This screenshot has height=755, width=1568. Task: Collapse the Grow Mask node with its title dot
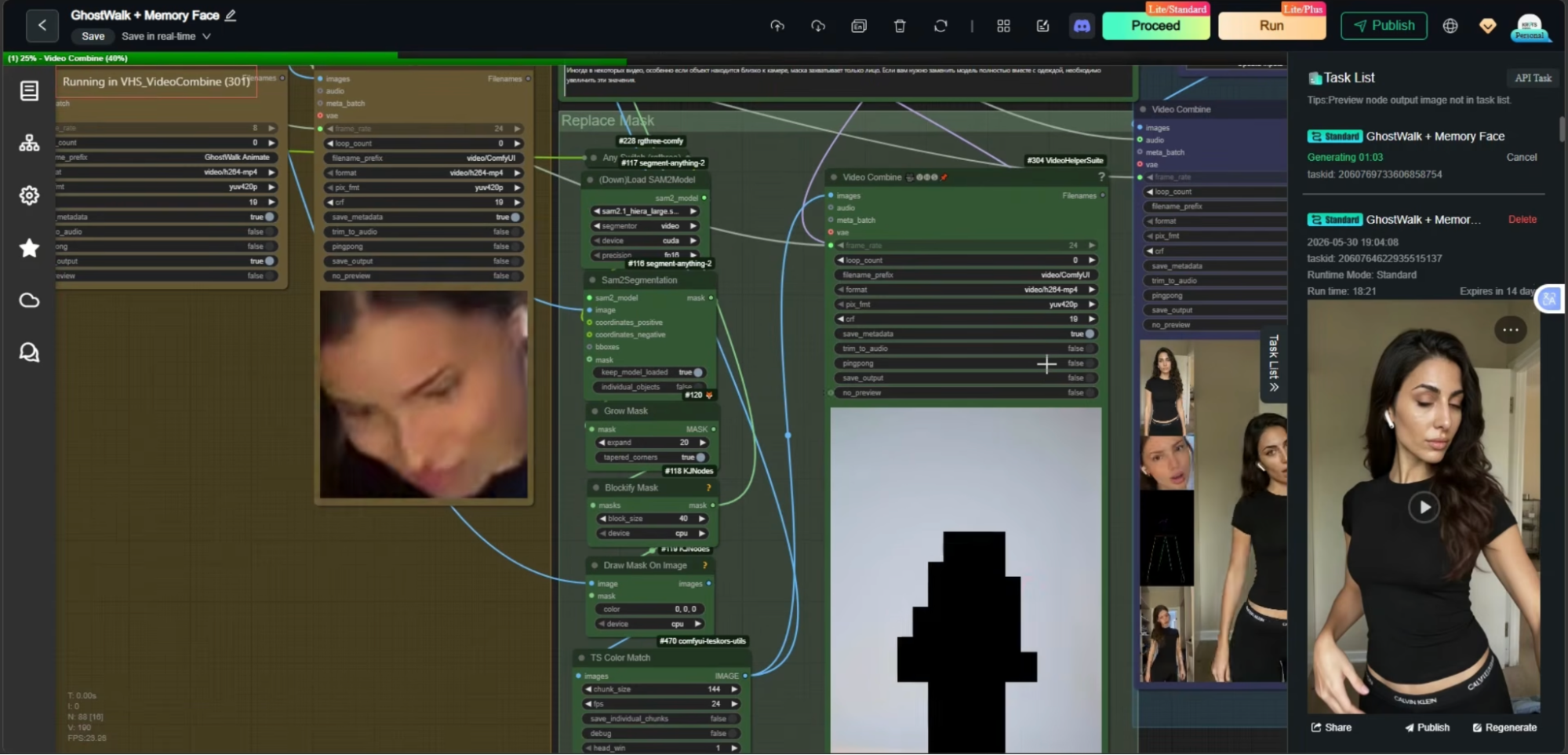click(x=595, y=411)
